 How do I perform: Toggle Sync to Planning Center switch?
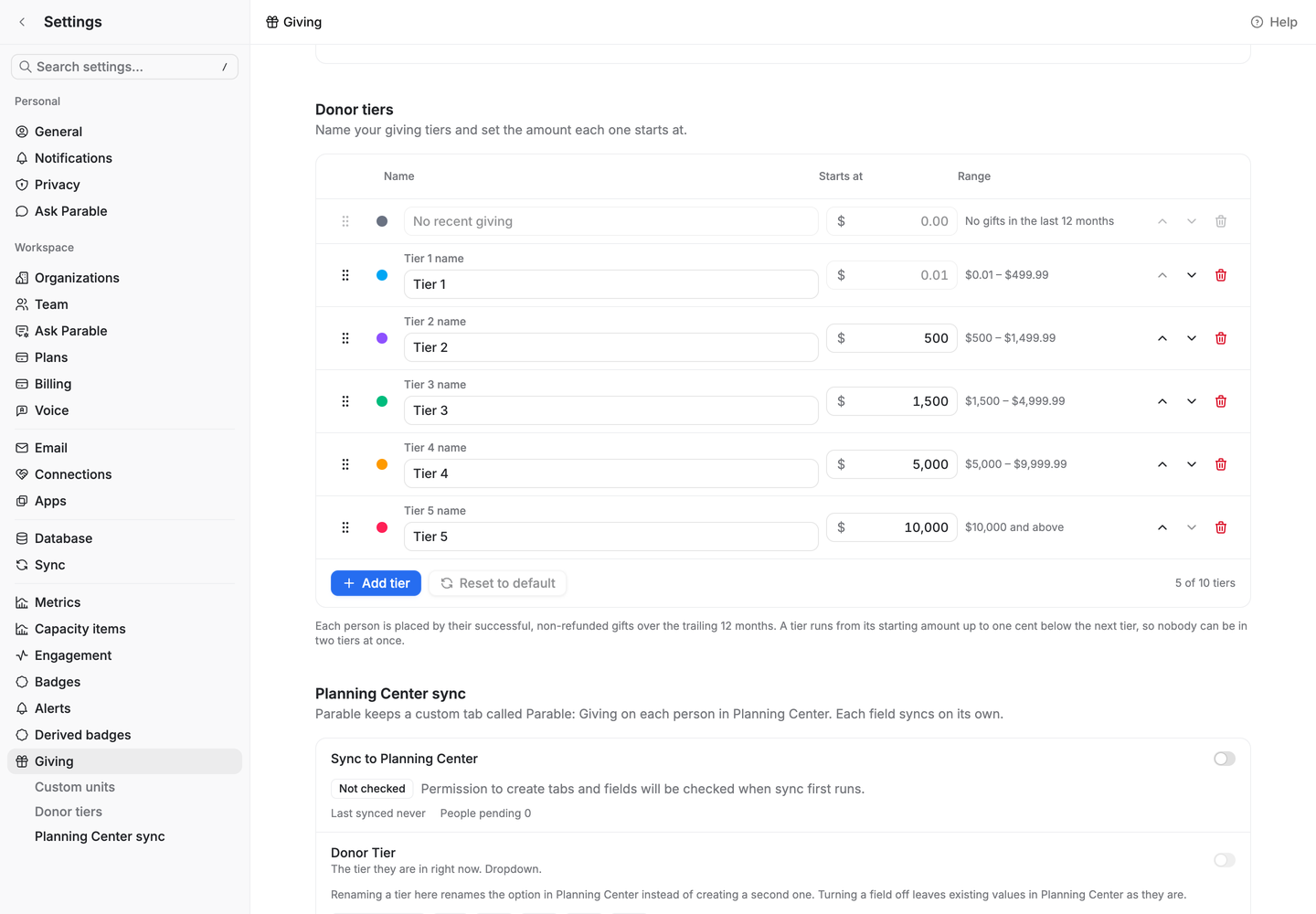click(x=1225, y=759)
